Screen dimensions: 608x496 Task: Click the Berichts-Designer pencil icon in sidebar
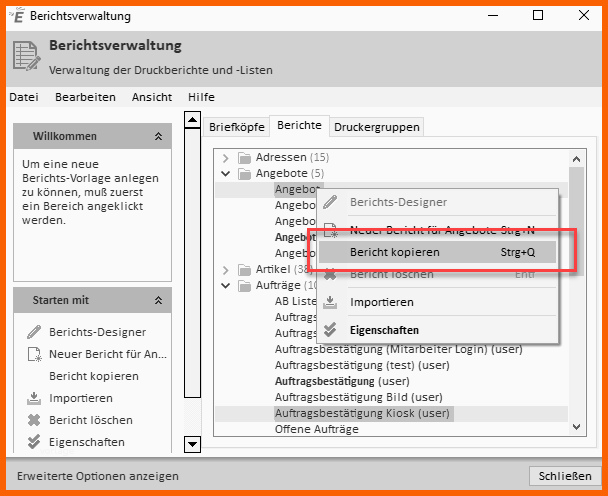(33, 332)
